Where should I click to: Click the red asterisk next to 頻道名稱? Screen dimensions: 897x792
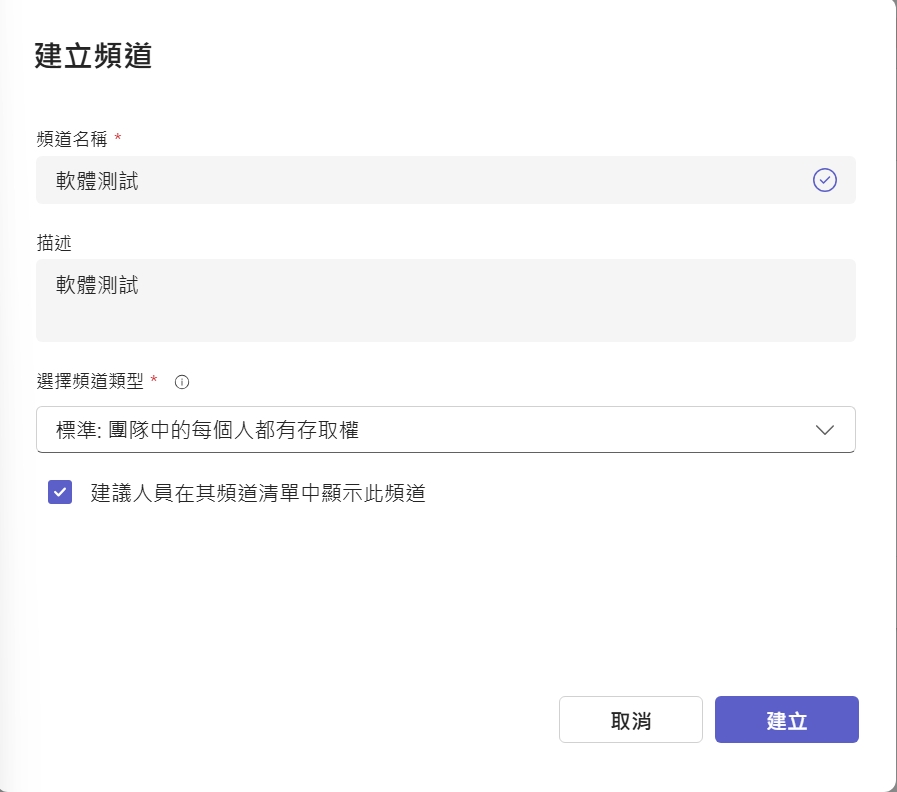(118, 137)
